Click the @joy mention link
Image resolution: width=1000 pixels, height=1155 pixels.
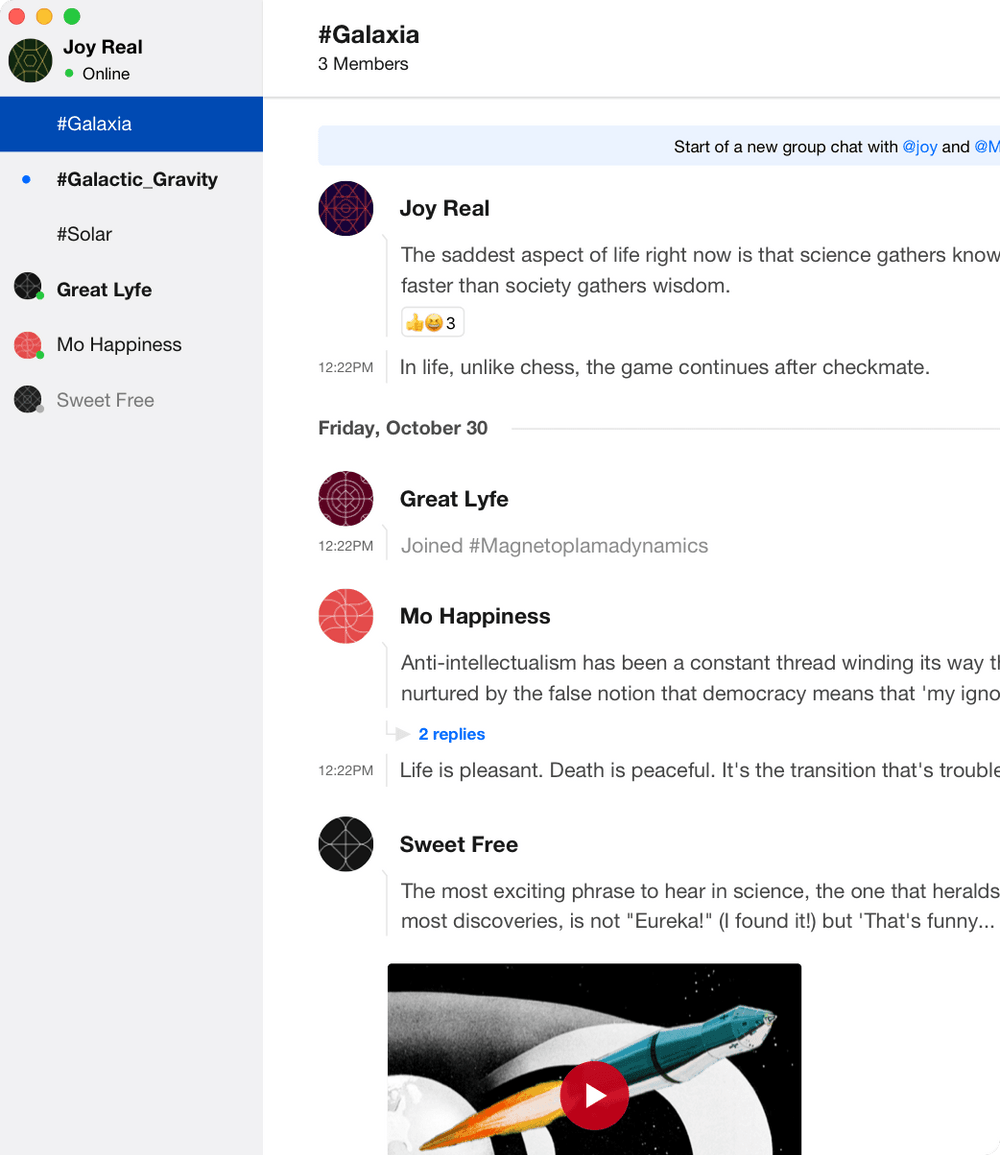919,147
